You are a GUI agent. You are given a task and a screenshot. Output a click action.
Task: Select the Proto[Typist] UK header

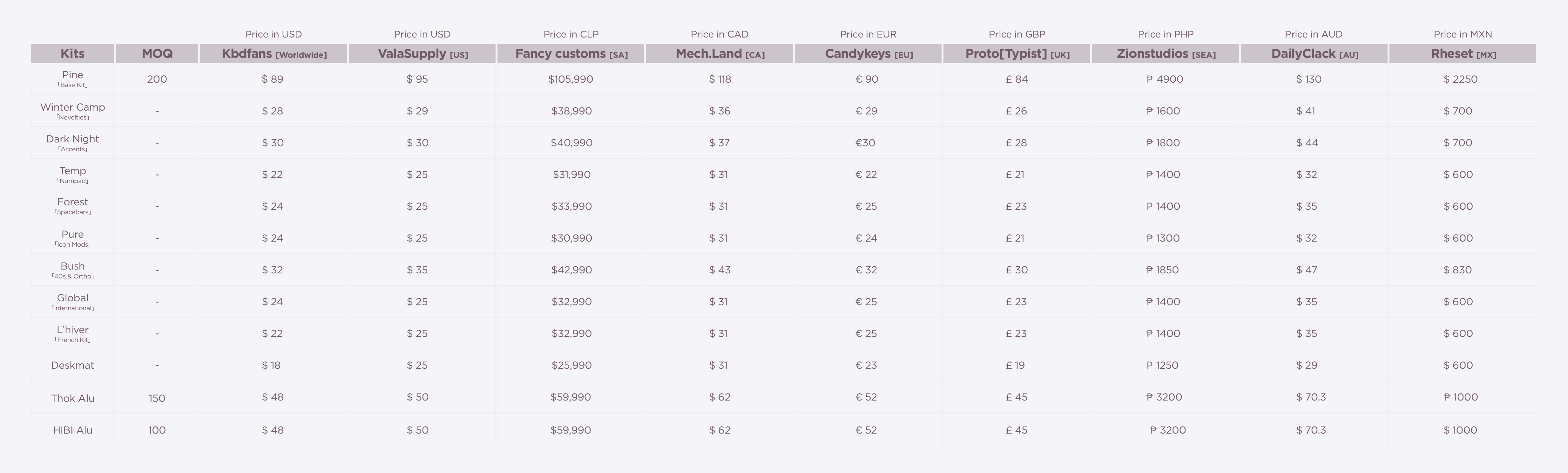point(1017,54)
